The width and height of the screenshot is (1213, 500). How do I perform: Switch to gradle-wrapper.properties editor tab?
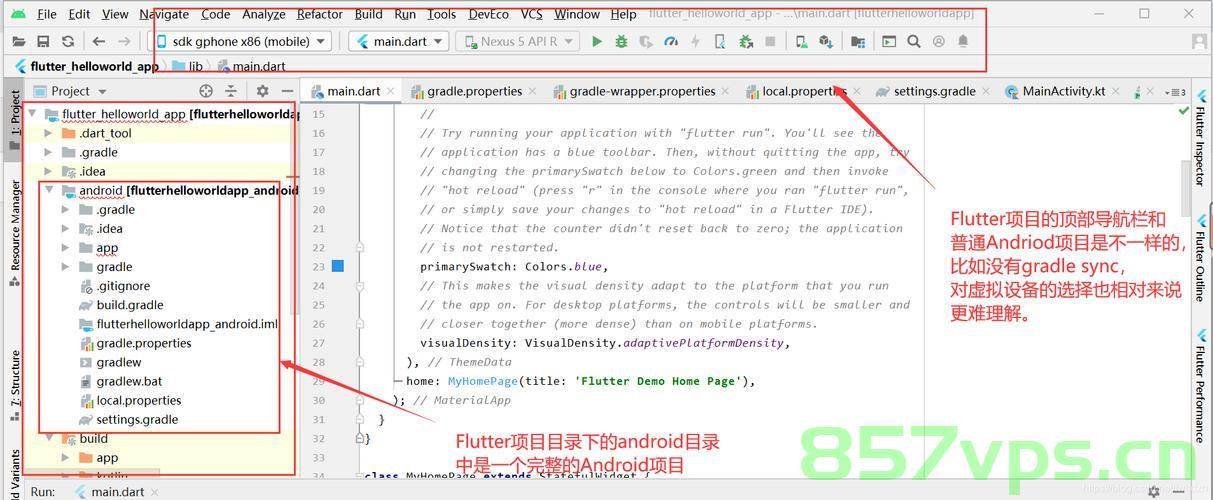click(643, 91)
